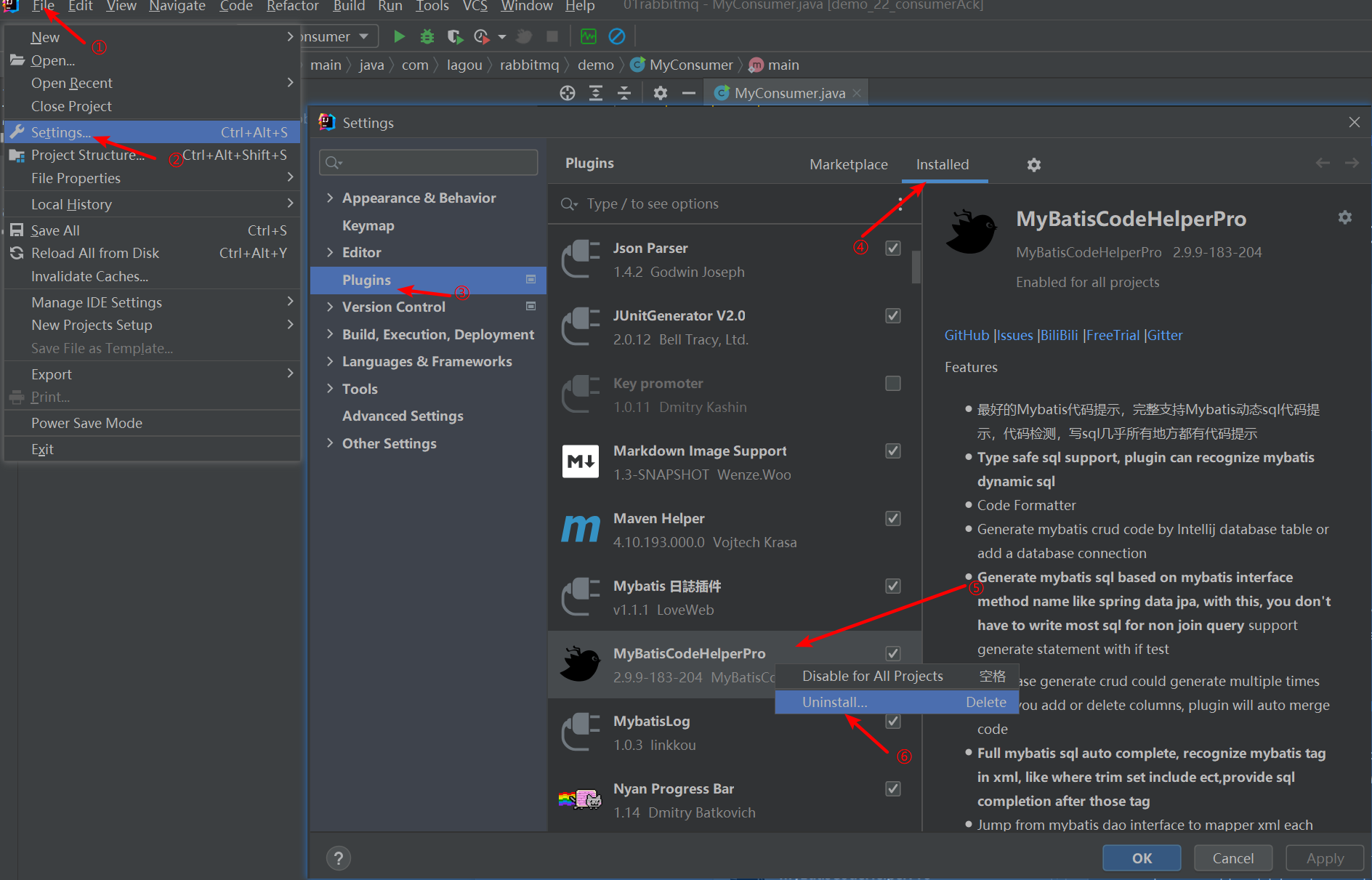Click the blue prohibited circle toolbar icon
Screen dimensions: 1372x880
pyautogui.click(x=616, y=36)
